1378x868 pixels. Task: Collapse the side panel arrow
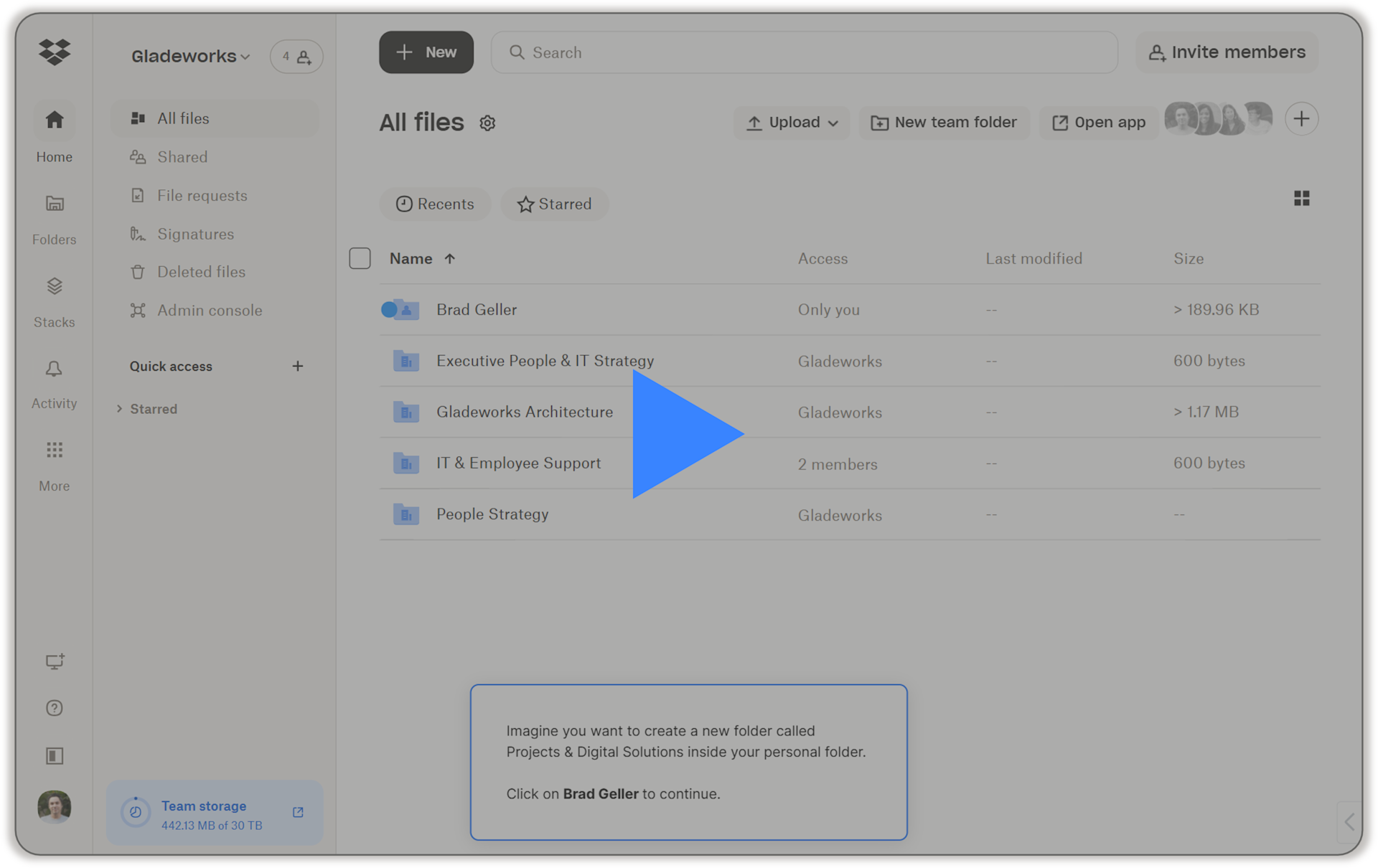click(1349, 822)
